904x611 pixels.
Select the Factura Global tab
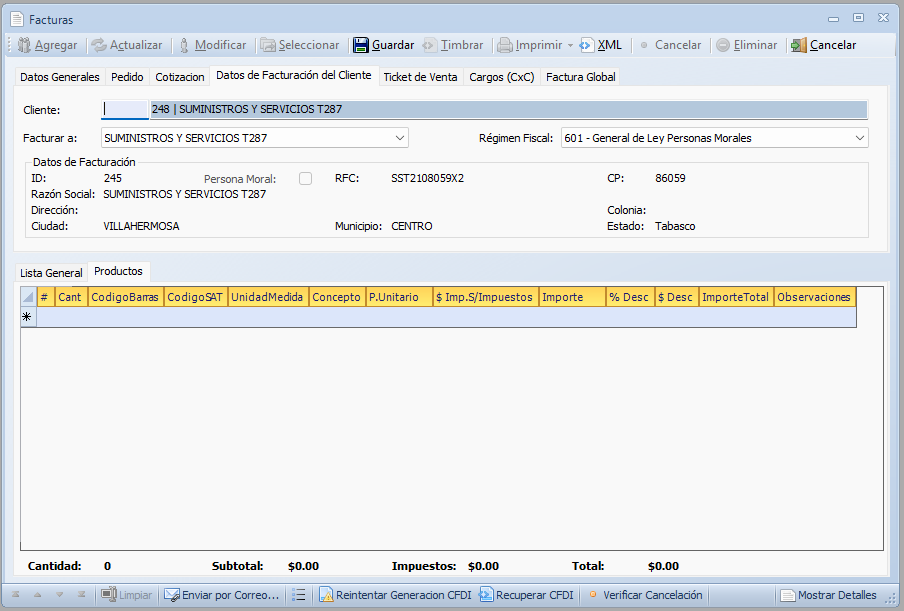click(580, 77)
